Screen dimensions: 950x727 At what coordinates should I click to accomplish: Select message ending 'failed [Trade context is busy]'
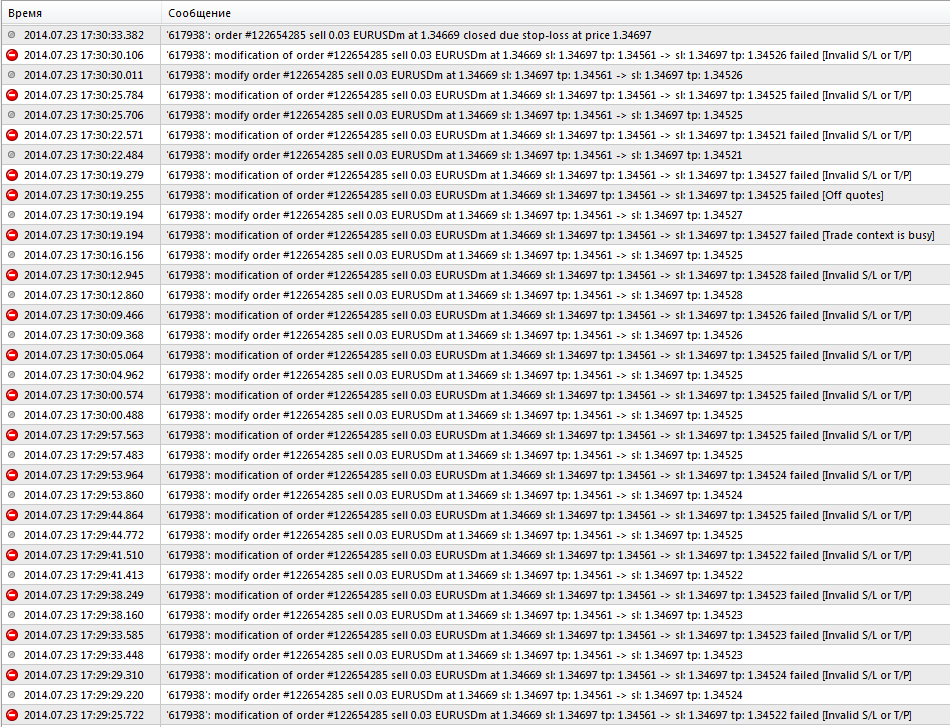click(x=550, y=235)
